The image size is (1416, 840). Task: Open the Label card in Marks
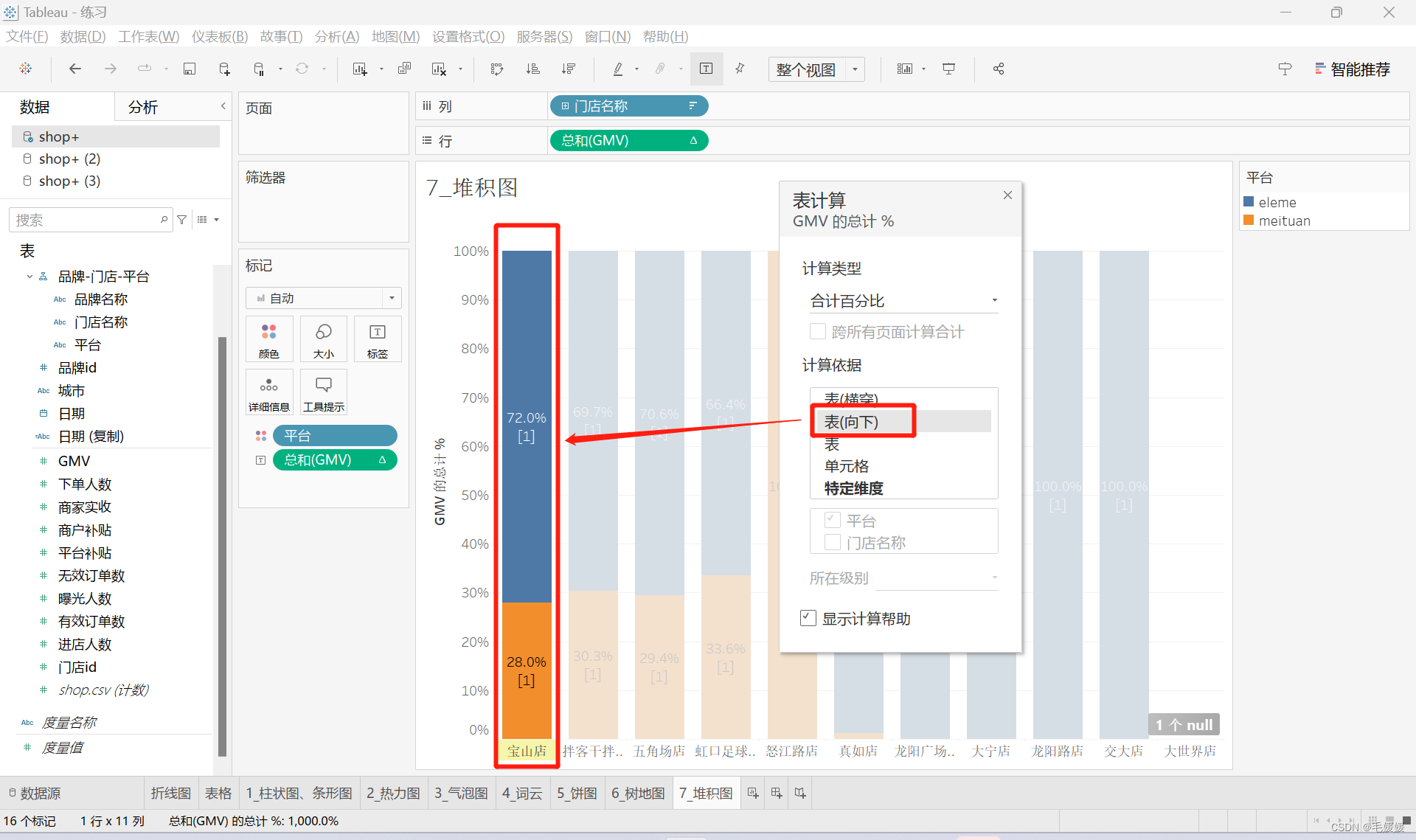click(x=378, y=339)
